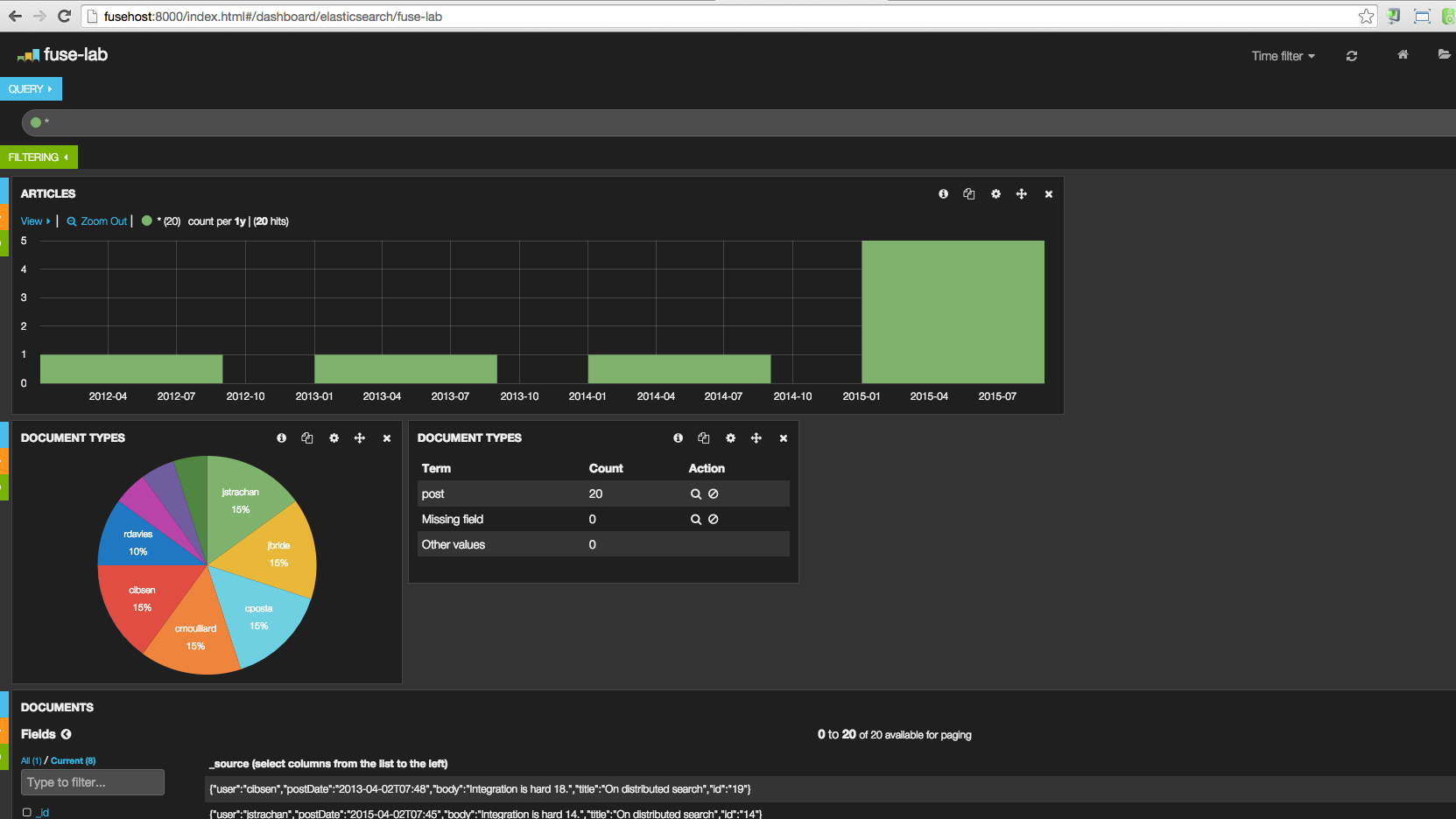1456x819 pixels.
Task: Click the browser forward arrow
Action: tap(39, 16)
